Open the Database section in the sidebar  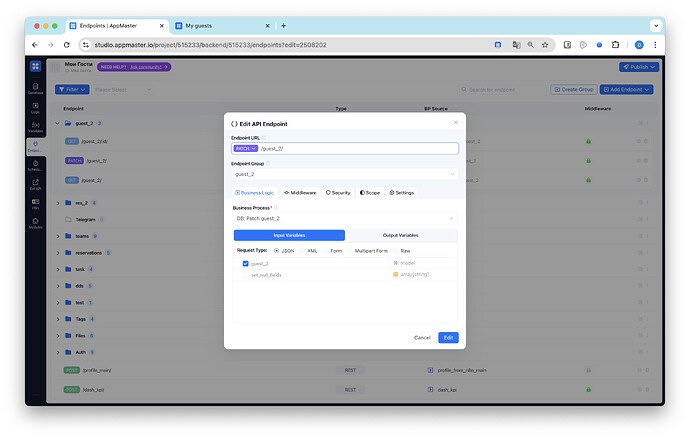(x=36, y=88)
